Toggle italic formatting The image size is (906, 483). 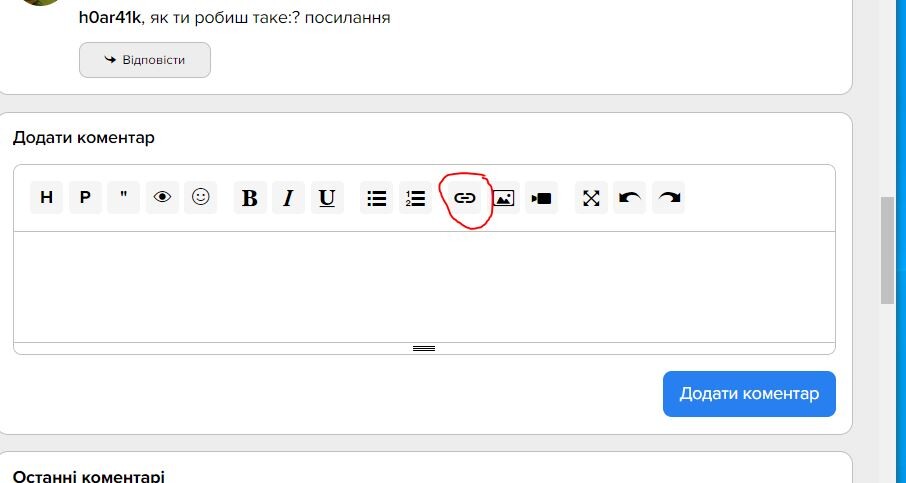tap(288, 198)
